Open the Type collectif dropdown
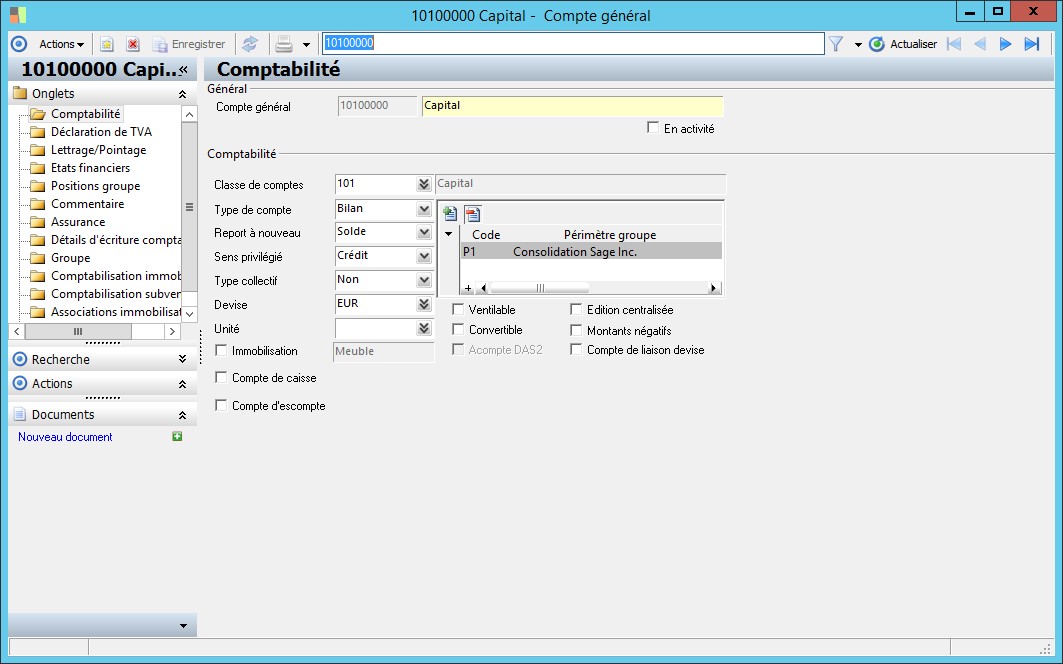Image resolution: width=1063 pixels, height=664 pixels. coord(424,279)
